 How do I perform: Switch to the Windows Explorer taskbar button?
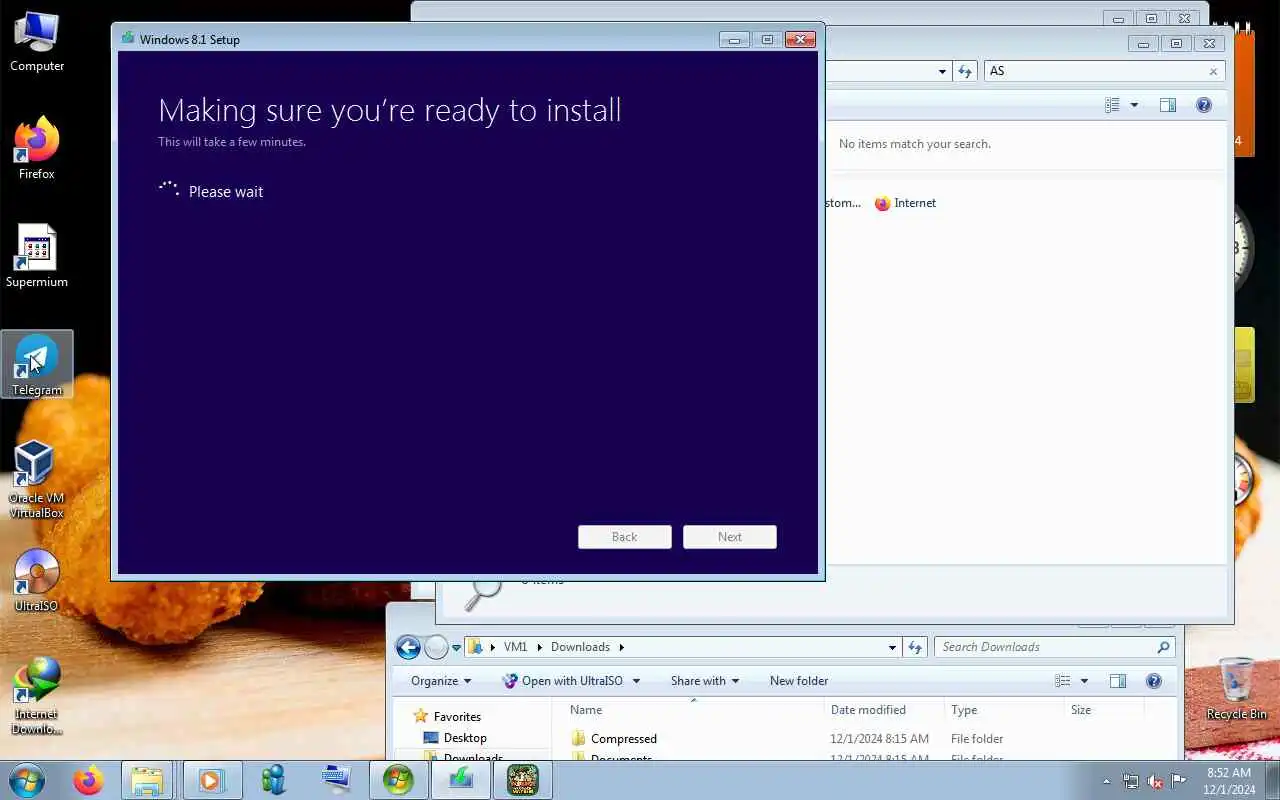(x=147, y=780)
